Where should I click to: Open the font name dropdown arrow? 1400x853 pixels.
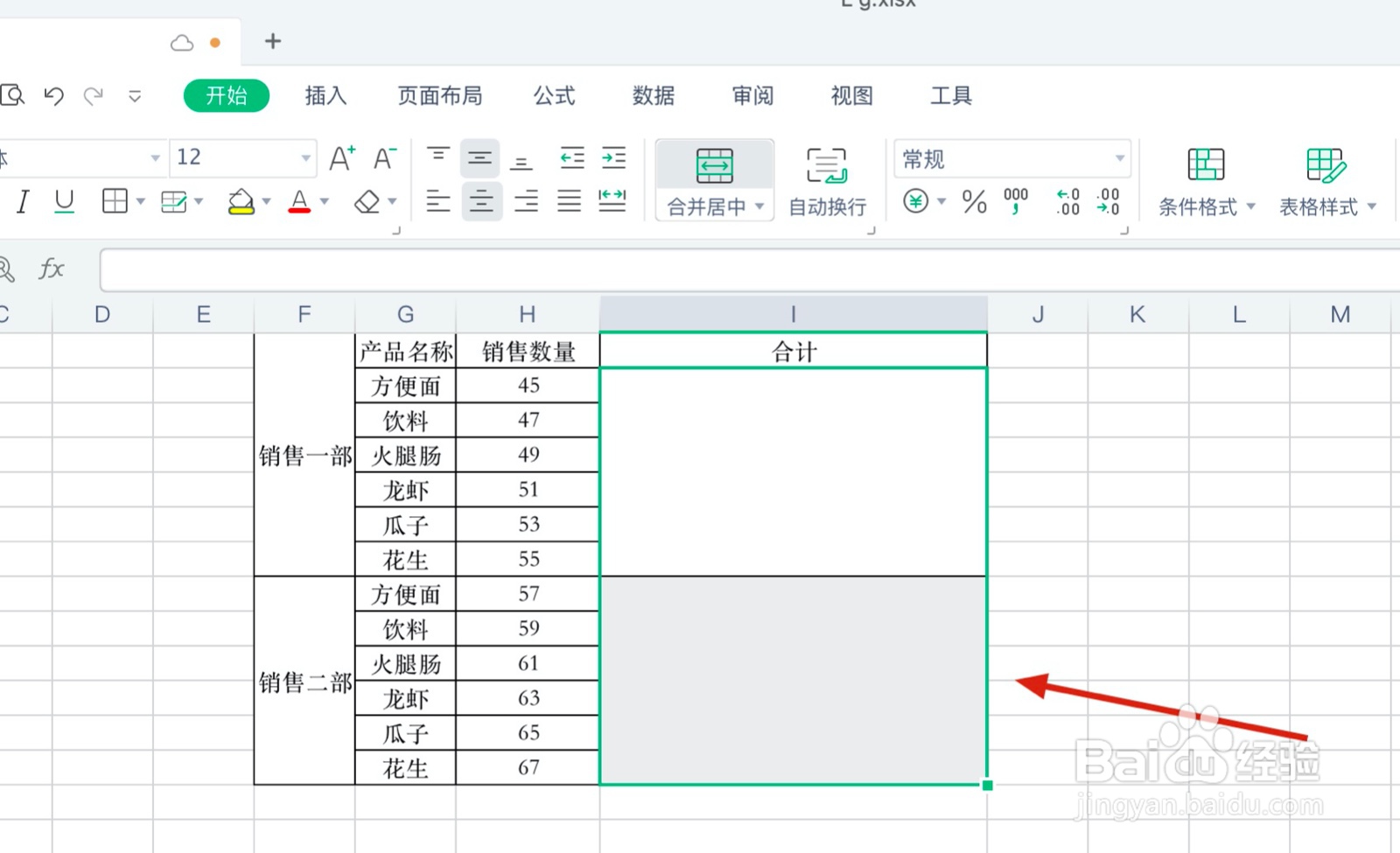[155, 158]
